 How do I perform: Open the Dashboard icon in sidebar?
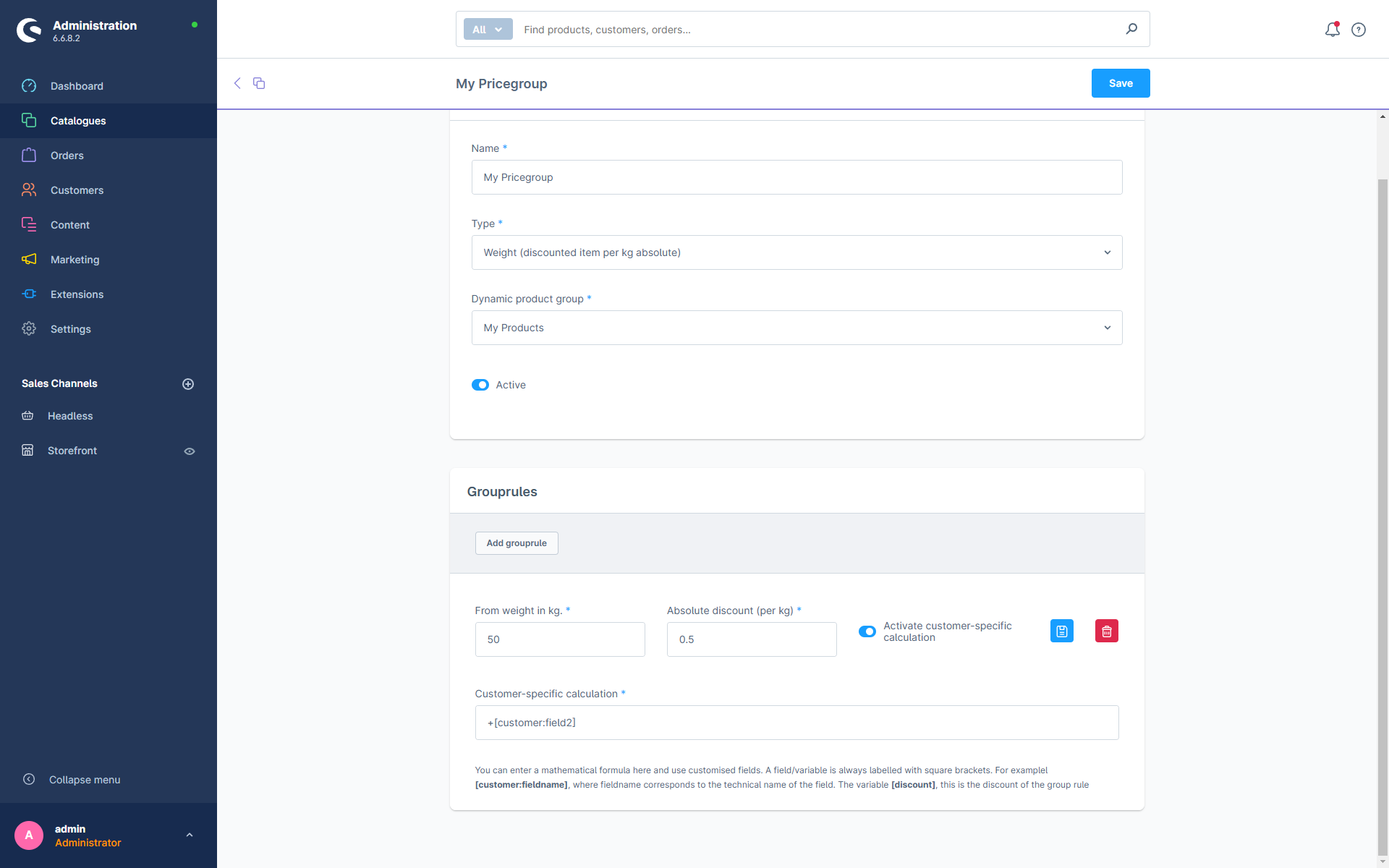[x=29, y=86]
